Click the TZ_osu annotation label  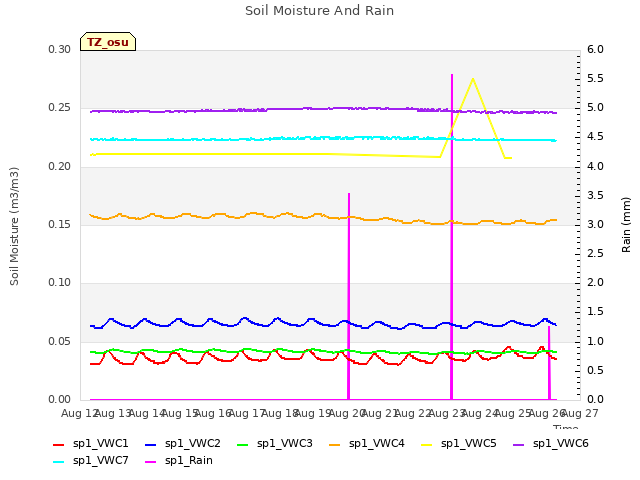[x=108, y=42]
